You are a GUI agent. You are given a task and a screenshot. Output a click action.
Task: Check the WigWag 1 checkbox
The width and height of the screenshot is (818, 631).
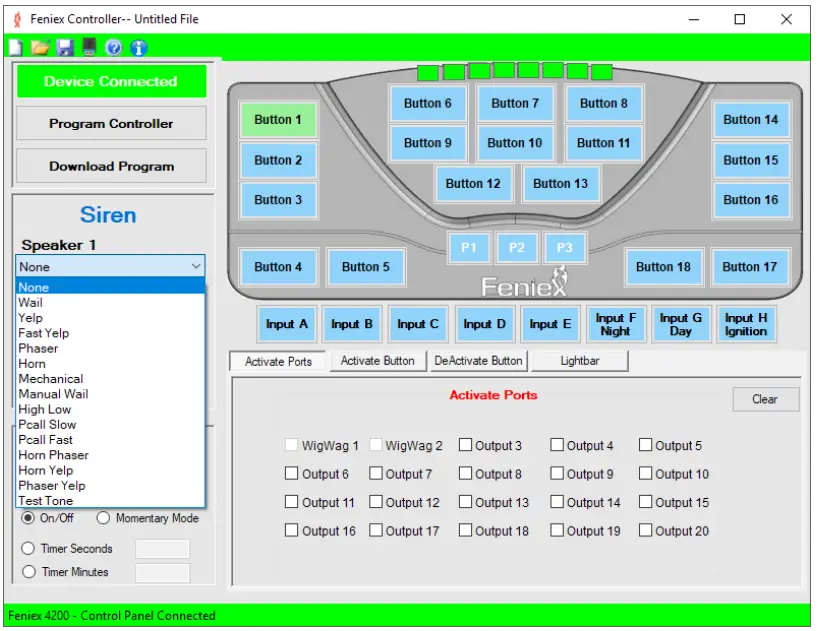[292, 445]
